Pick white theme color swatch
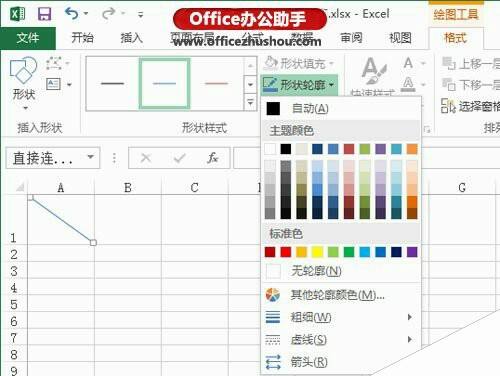 point(270,149)
